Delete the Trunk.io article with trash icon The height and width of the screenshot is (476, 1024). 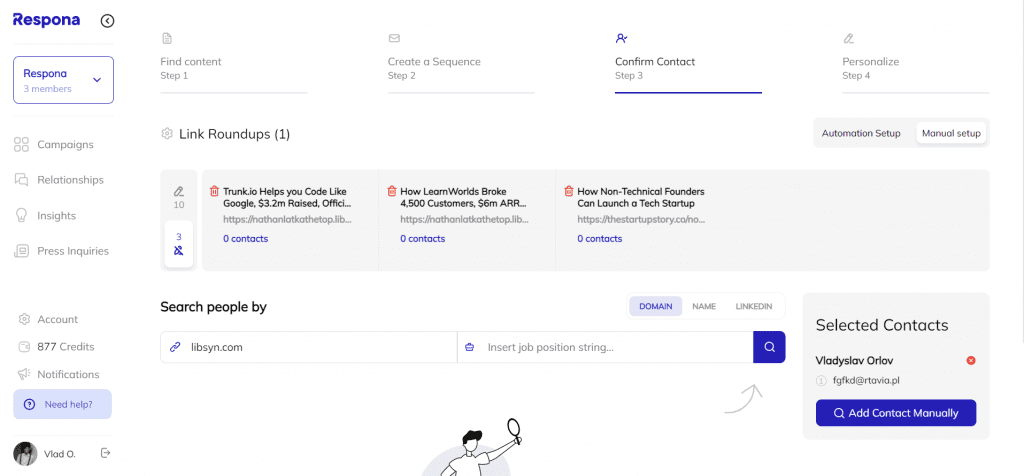pyautogui.click(x=214, y=191)
